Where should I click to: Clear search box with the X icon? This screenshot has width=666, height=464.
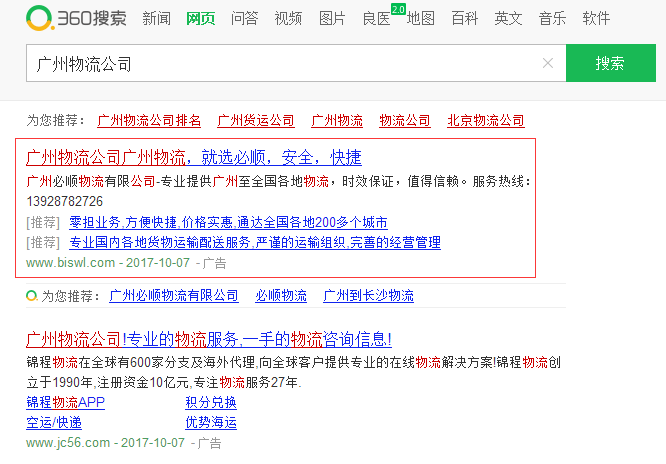coord(547,63)
